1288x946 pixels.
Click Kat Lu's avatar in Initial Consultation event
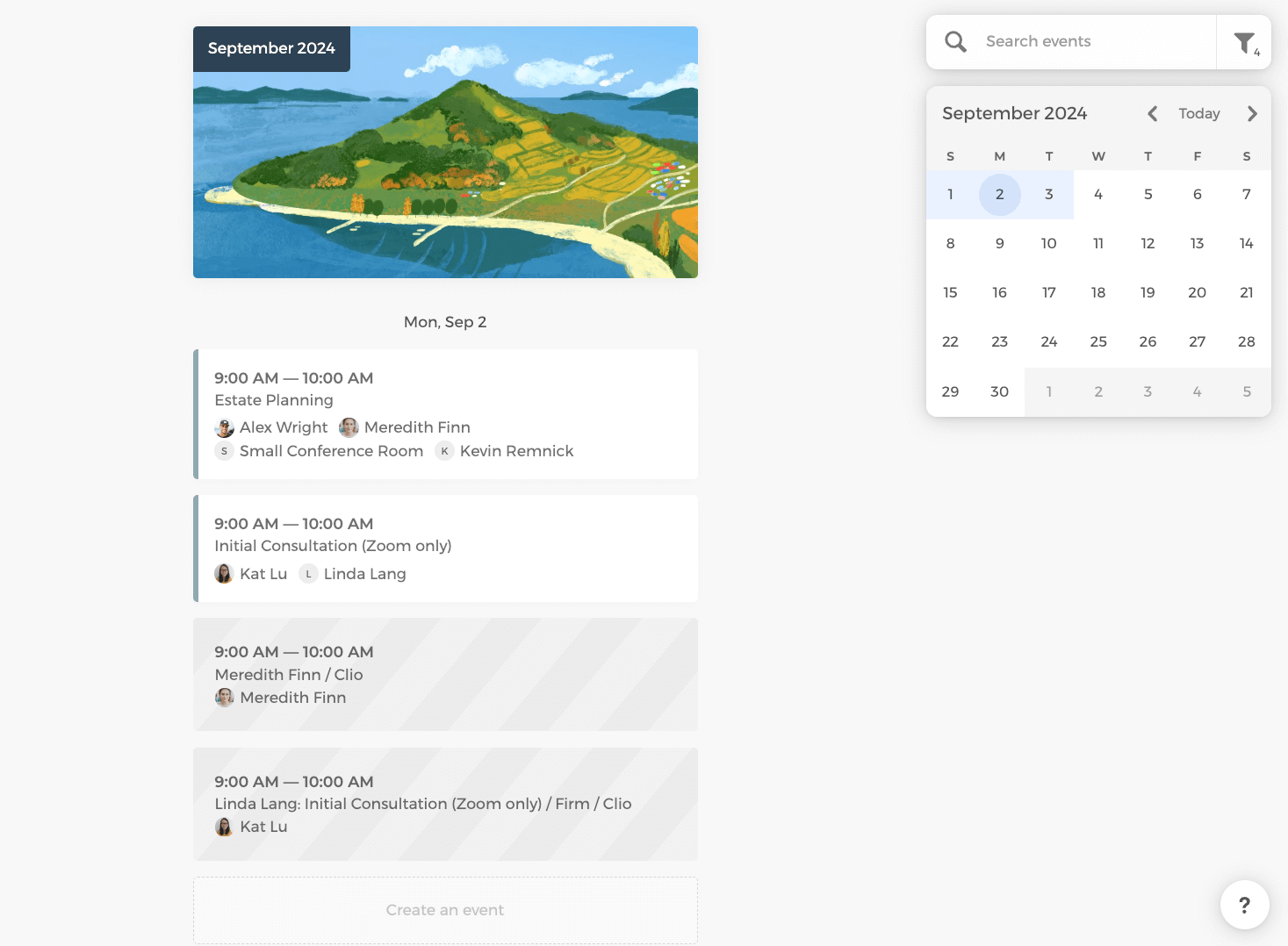[x=224, y=574]
